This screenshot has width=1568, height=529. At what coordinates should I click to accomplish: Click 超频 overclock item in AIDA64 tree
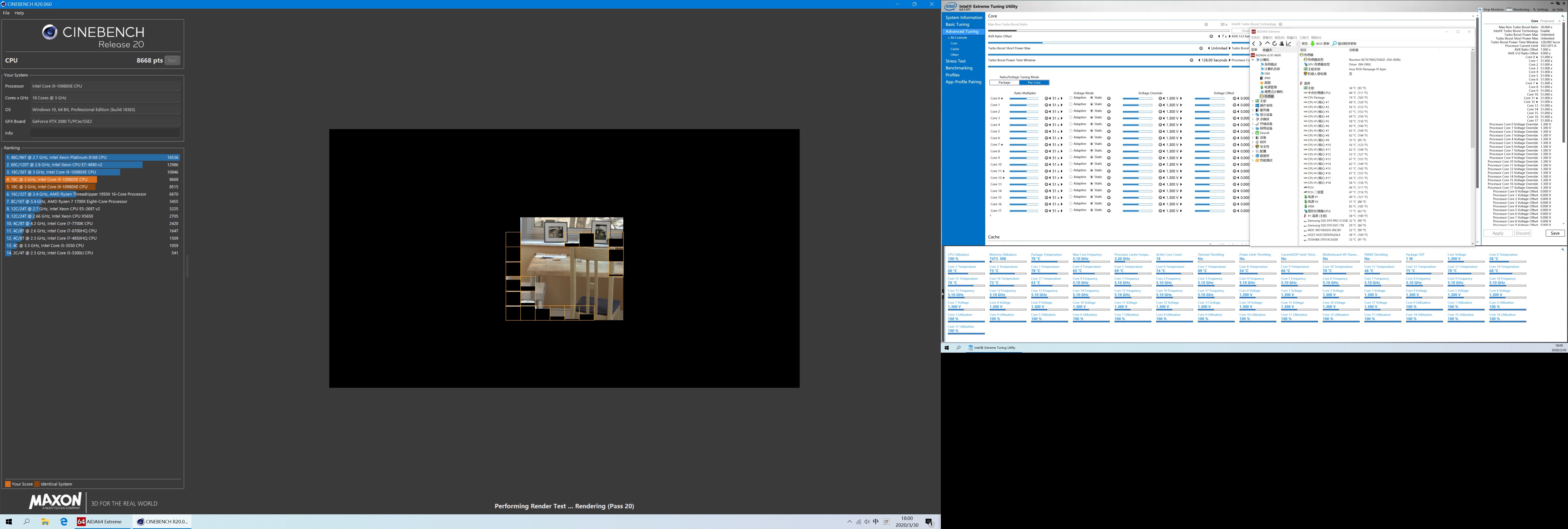1265,83
